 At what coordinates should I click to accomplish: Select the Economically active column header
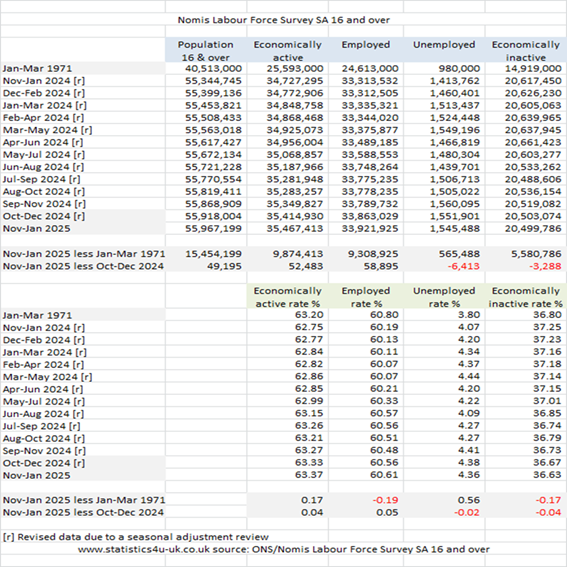click(x=287, y=50)
